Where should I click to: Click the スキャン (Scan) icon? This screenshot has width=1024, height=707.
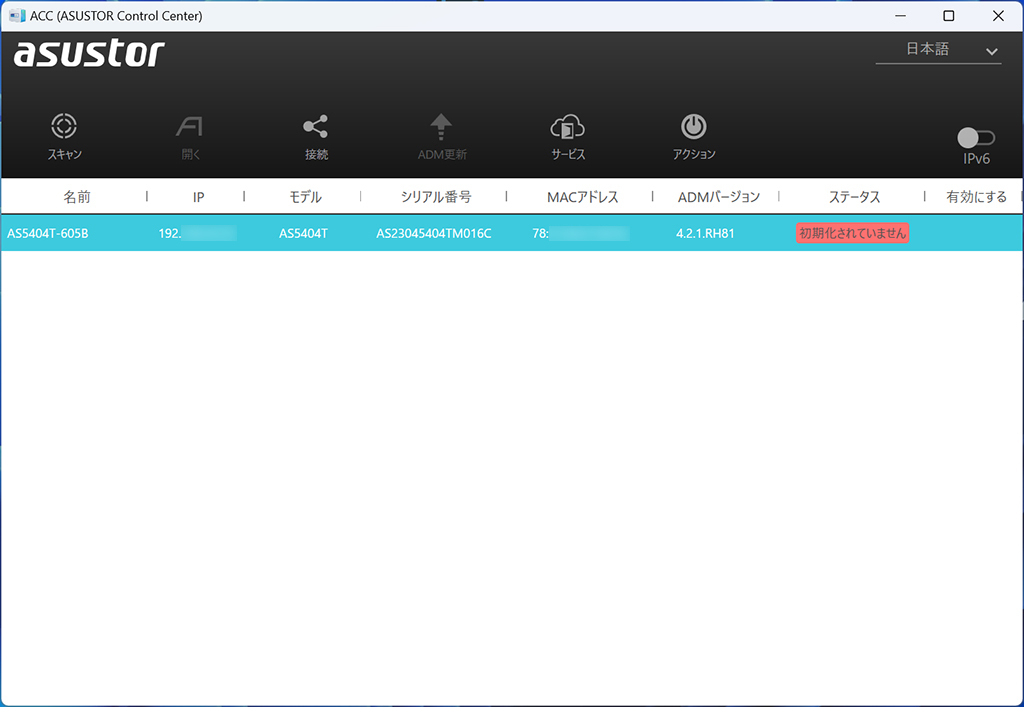point(64,126)
